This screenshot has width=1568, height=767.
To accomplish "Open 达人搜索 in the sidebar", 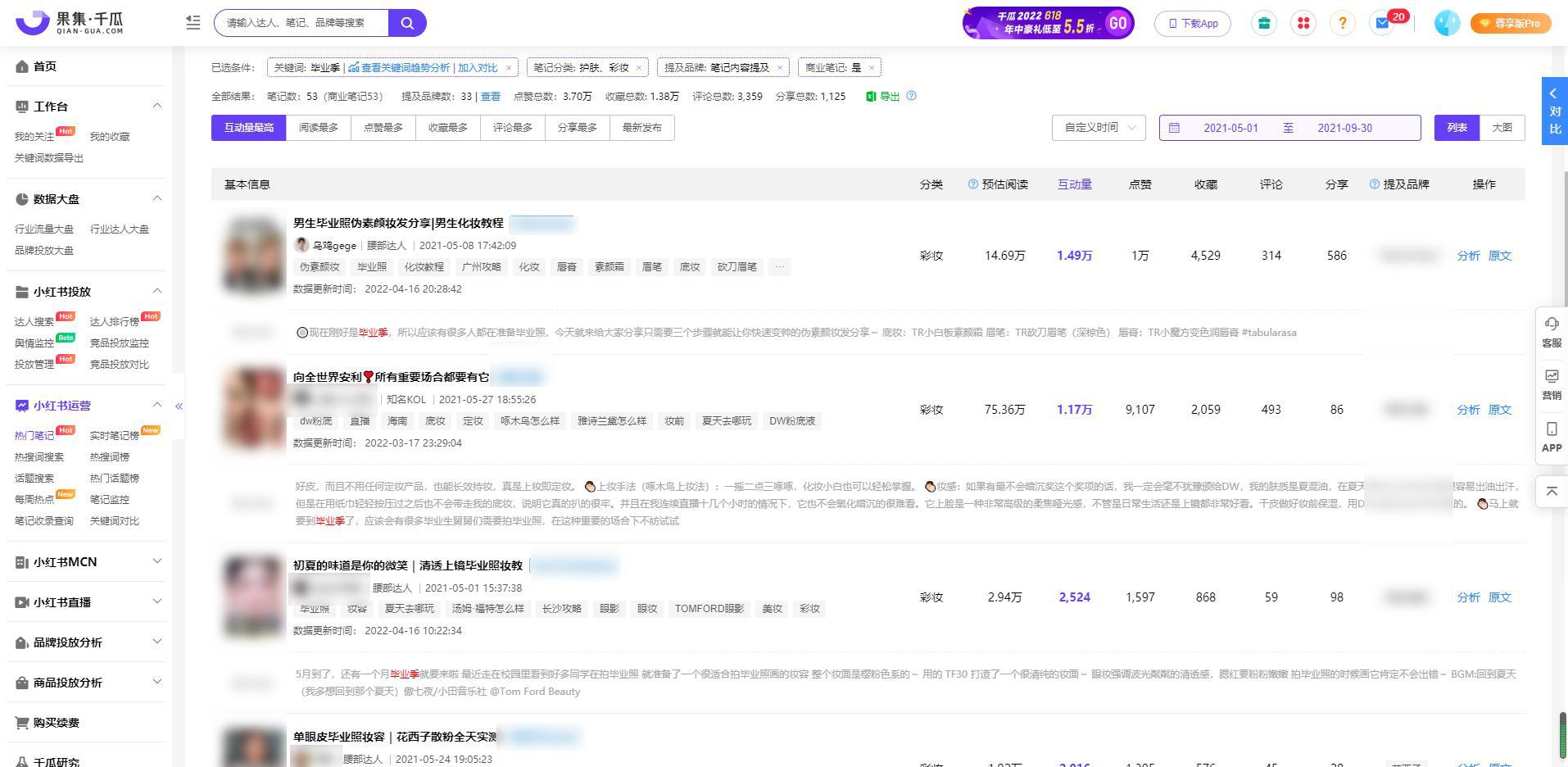I will [34, 322].
